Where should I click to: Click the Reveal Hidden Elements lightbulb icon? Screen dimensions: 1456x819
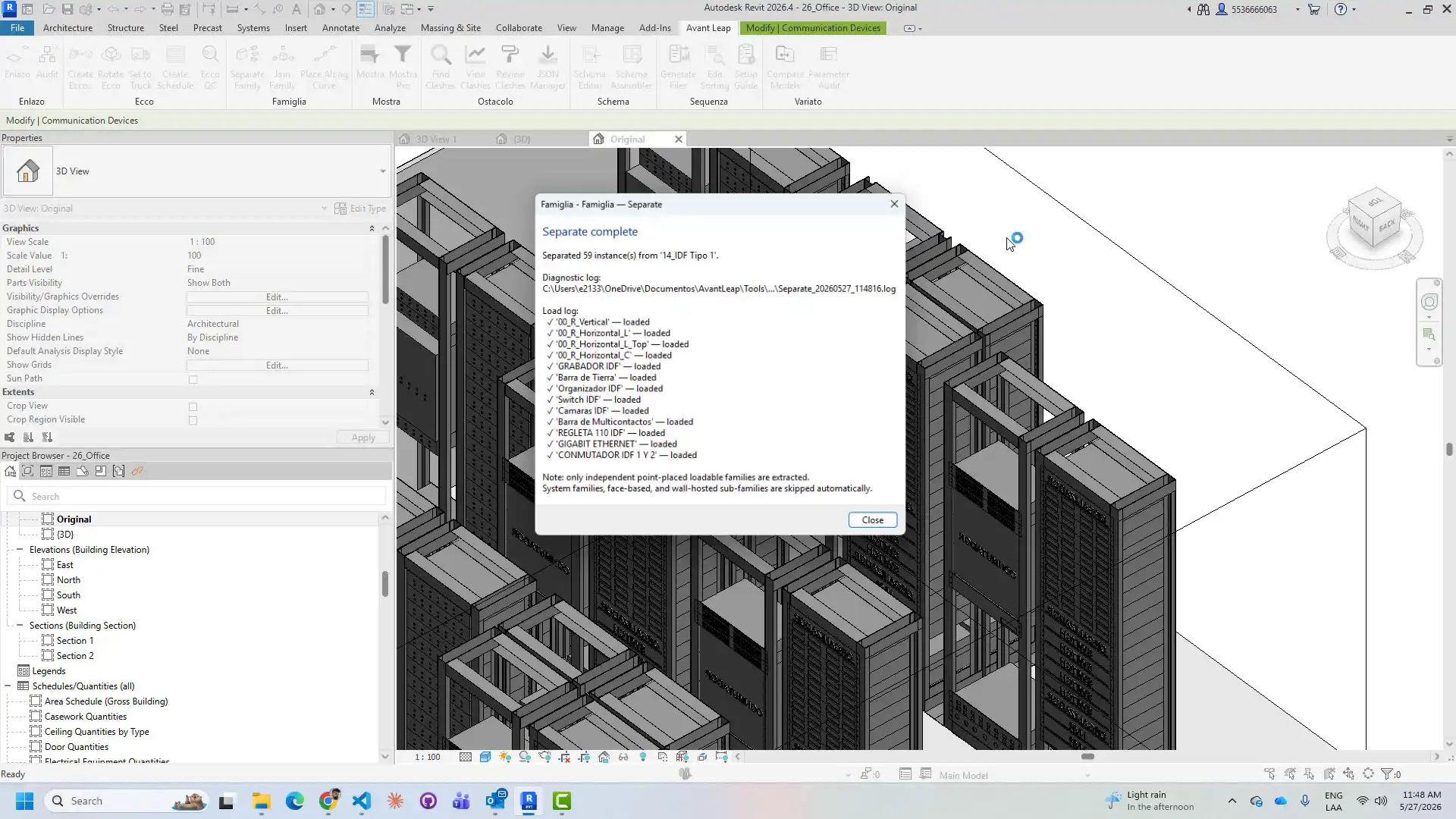[x=643, y=757]
